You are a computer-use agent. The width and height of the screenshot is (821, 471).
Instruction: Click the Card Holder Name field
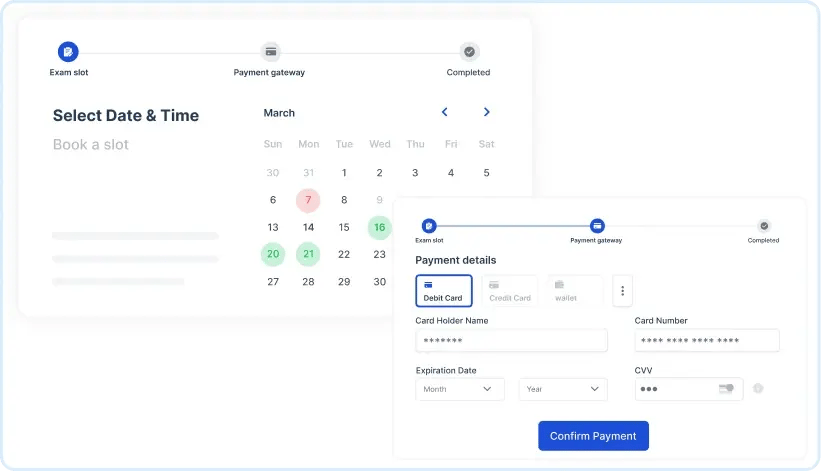click(x=512, y=341)
